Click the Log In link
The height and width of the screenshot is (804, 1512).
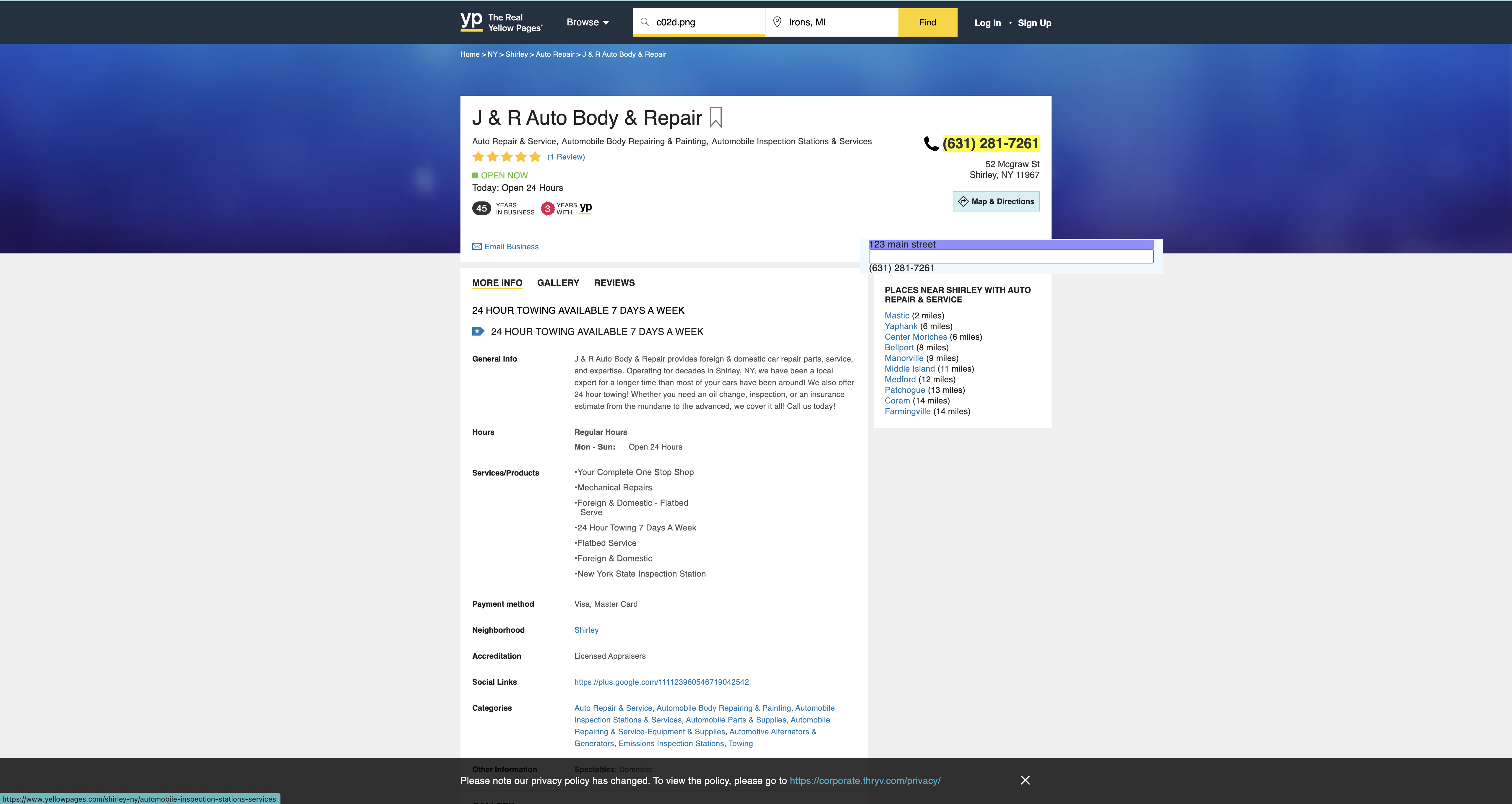click(x=987, y=23)
